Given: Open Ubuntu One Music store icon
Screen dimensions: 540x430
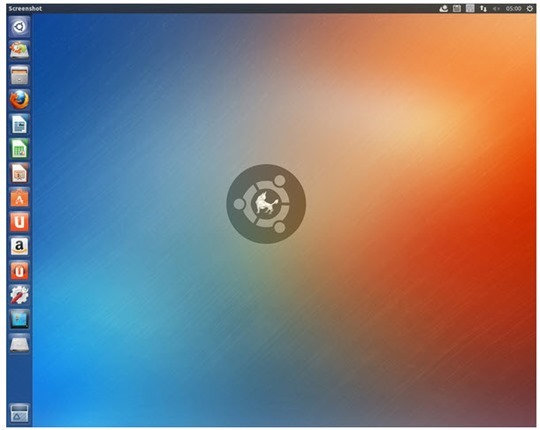Looking at the screenshot, I should pyautogui.click(x=19, y=271).
